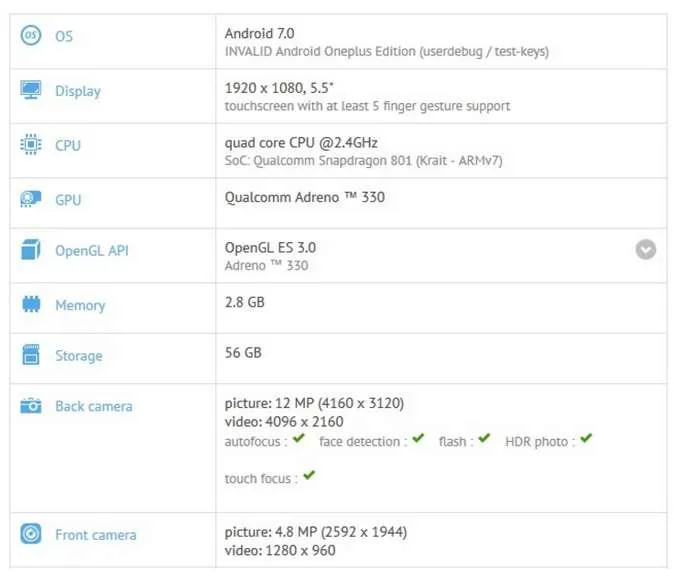Click the OS circle icon

tap(31, 35)
